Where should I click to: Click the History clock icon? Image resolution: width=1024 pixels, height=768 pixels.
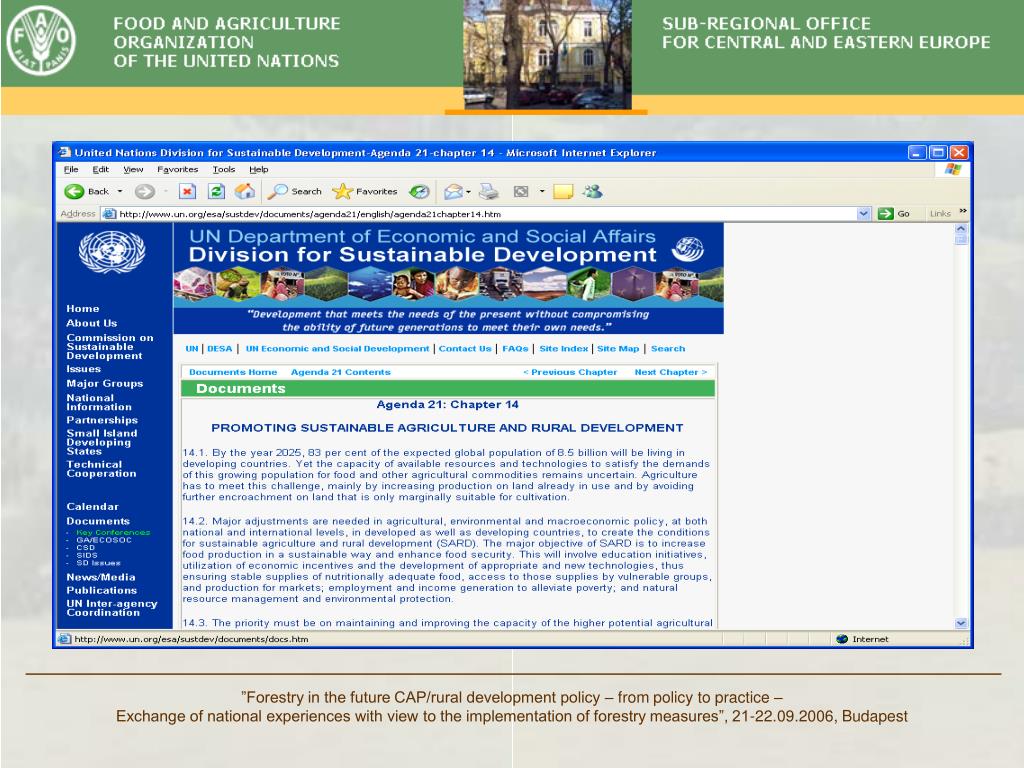pos(419,191)
